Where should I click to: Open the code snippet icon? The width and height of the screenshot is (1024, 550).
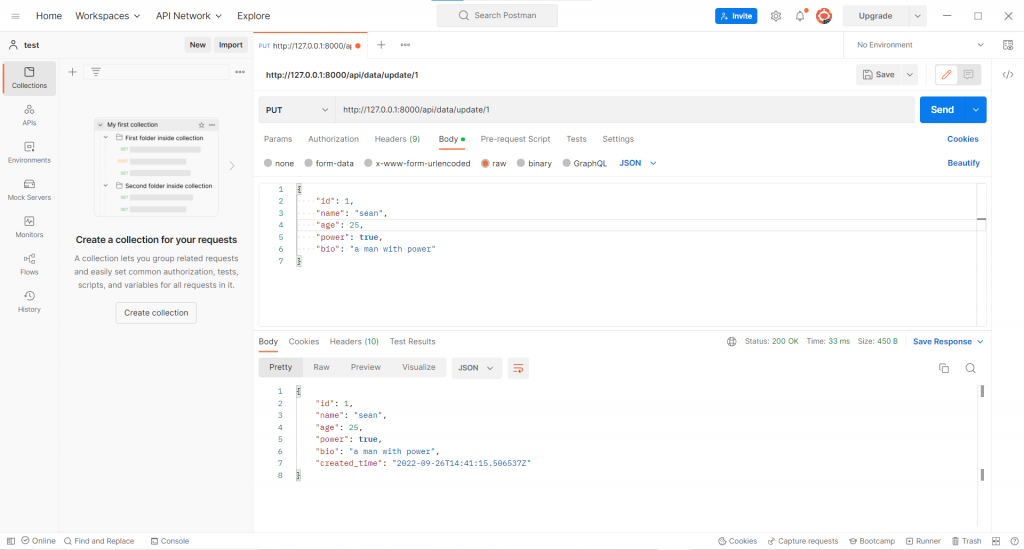[1008, 74]
